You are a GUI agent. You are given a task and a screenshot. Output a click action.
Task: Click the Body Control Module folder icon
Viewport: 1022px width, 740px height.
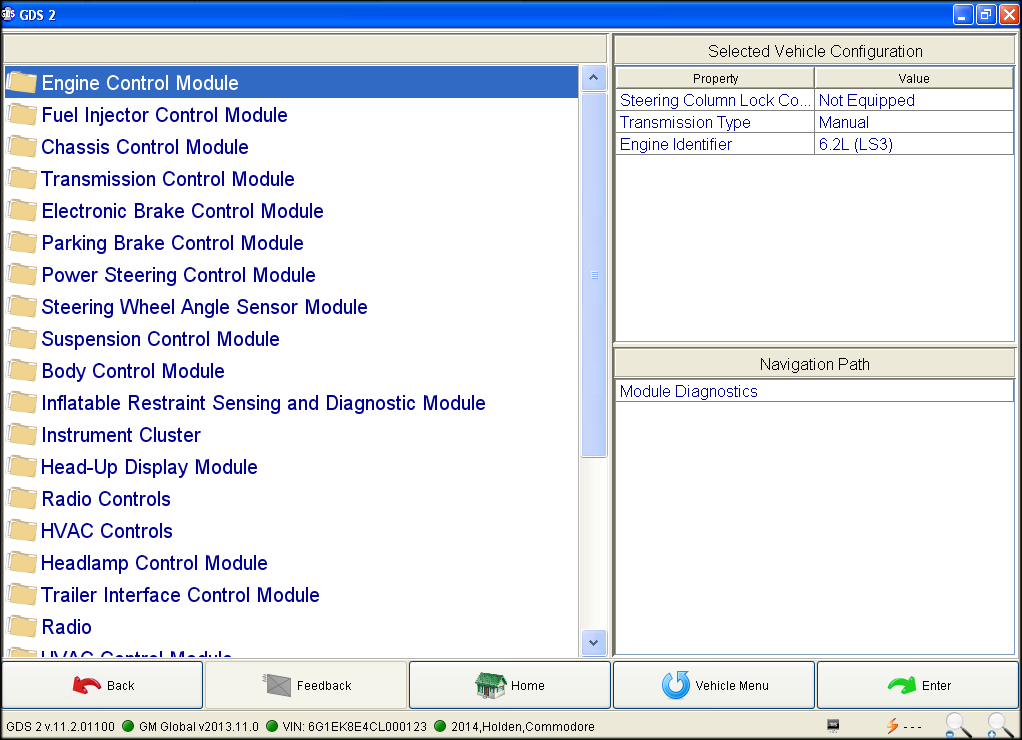click(22, 370)
